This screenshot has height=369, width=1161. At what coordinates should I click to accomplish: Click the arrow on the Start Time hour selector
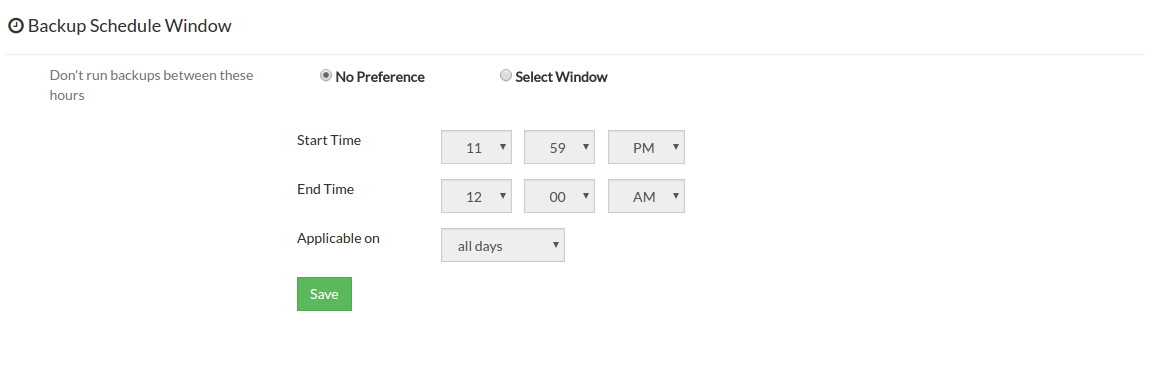(503, 147)
